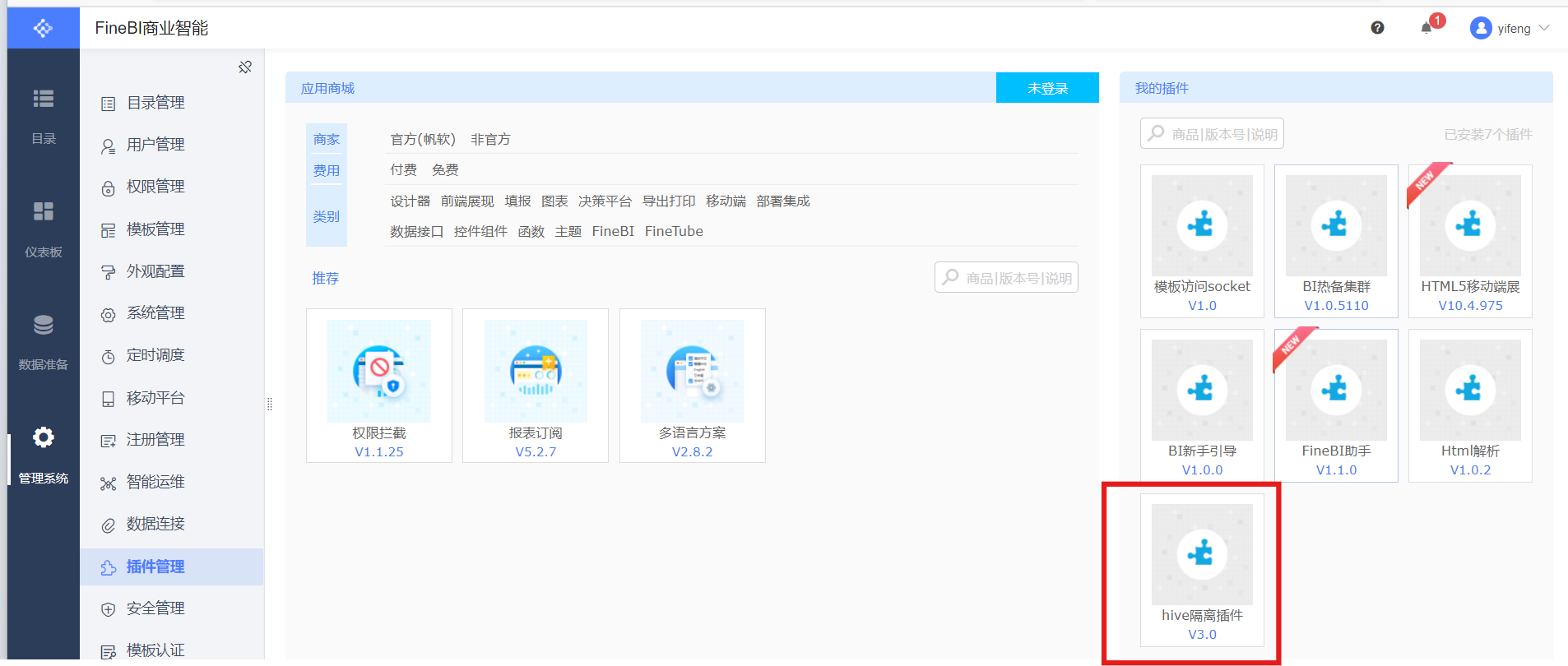1568x666 pixels.
Task: Unpin the navigation menu pin icon
Action: (x=244, y=67)
